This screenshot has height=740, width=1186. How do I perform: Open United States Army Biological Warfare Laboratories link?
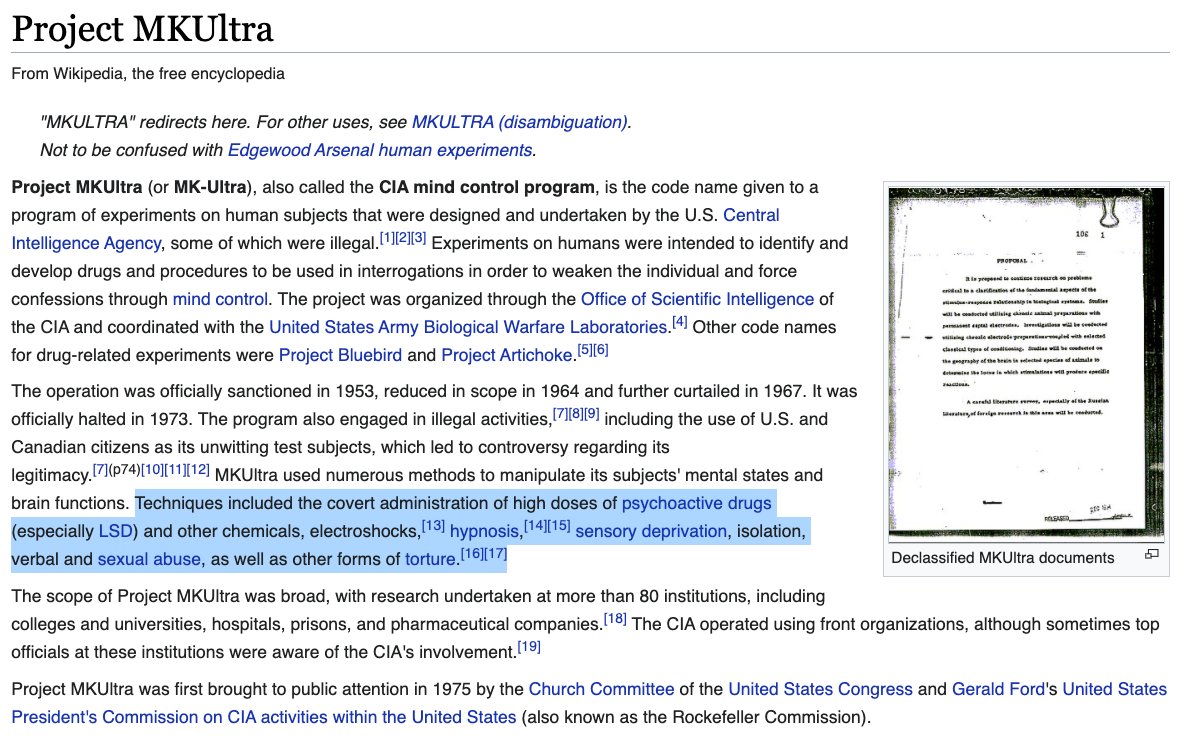pos(468,327)
